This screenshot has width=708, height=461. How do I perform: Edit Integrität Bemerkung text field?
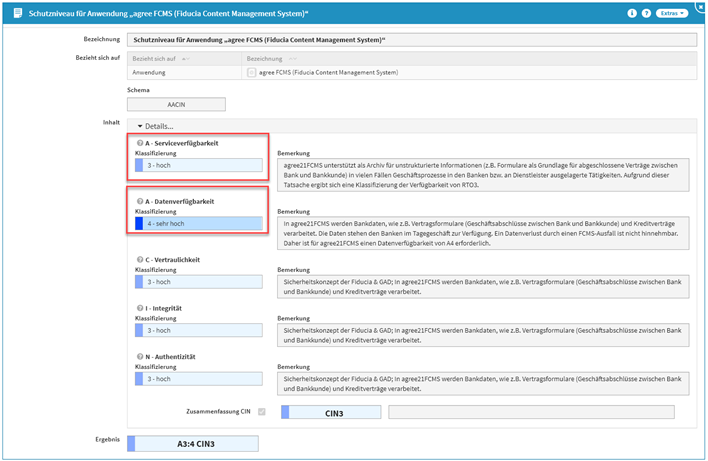483,335
